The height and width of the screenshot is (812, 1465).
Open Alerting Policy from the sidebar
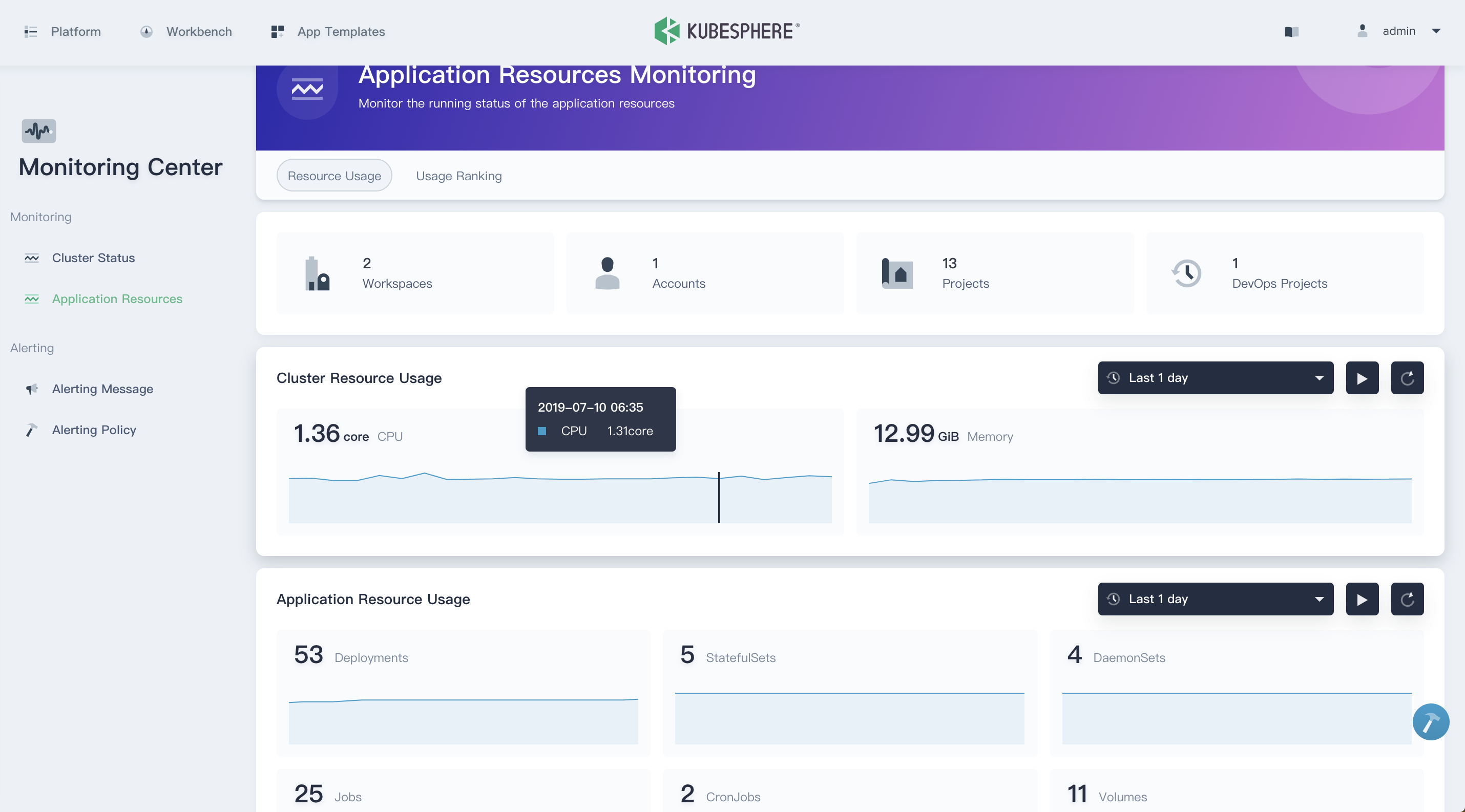click(94, 430)
